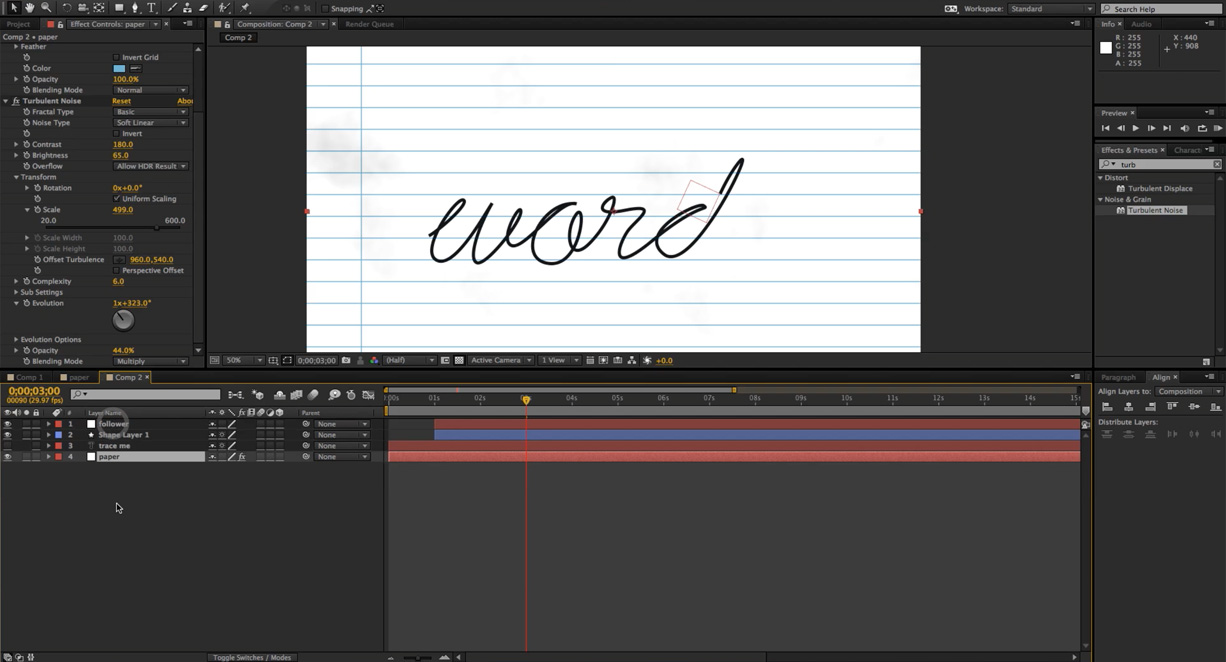Click the Composition mini-flowchart icon in timeline

(236, 395)
